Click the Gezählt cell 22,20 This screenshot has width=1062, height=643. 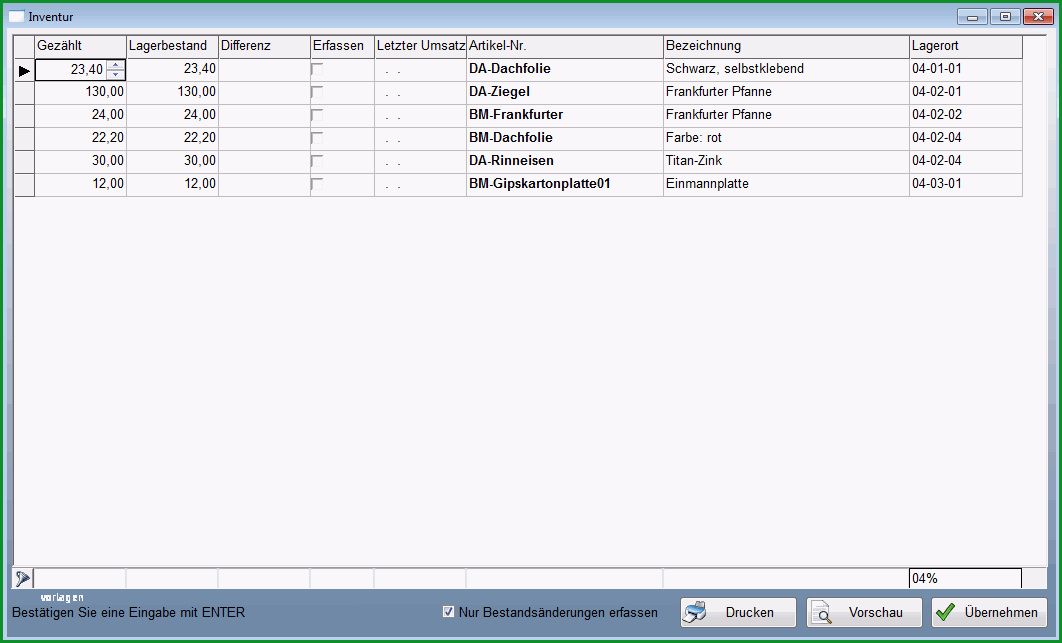tap(81, 138)
